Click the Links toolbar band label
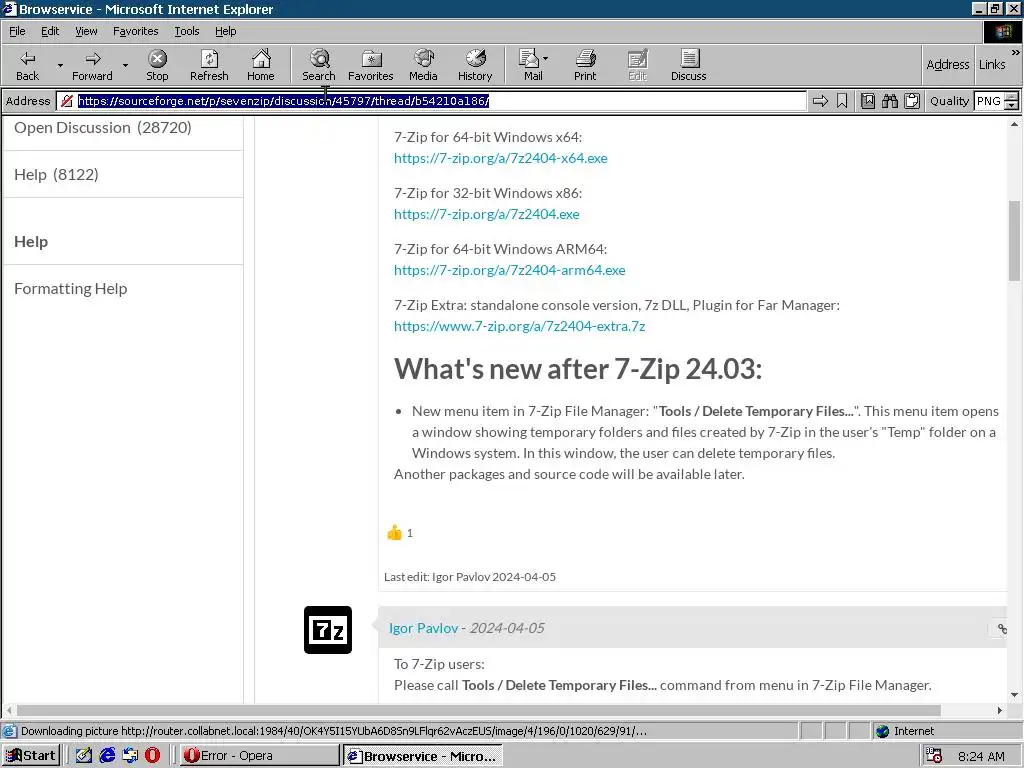 click(992, 65)
